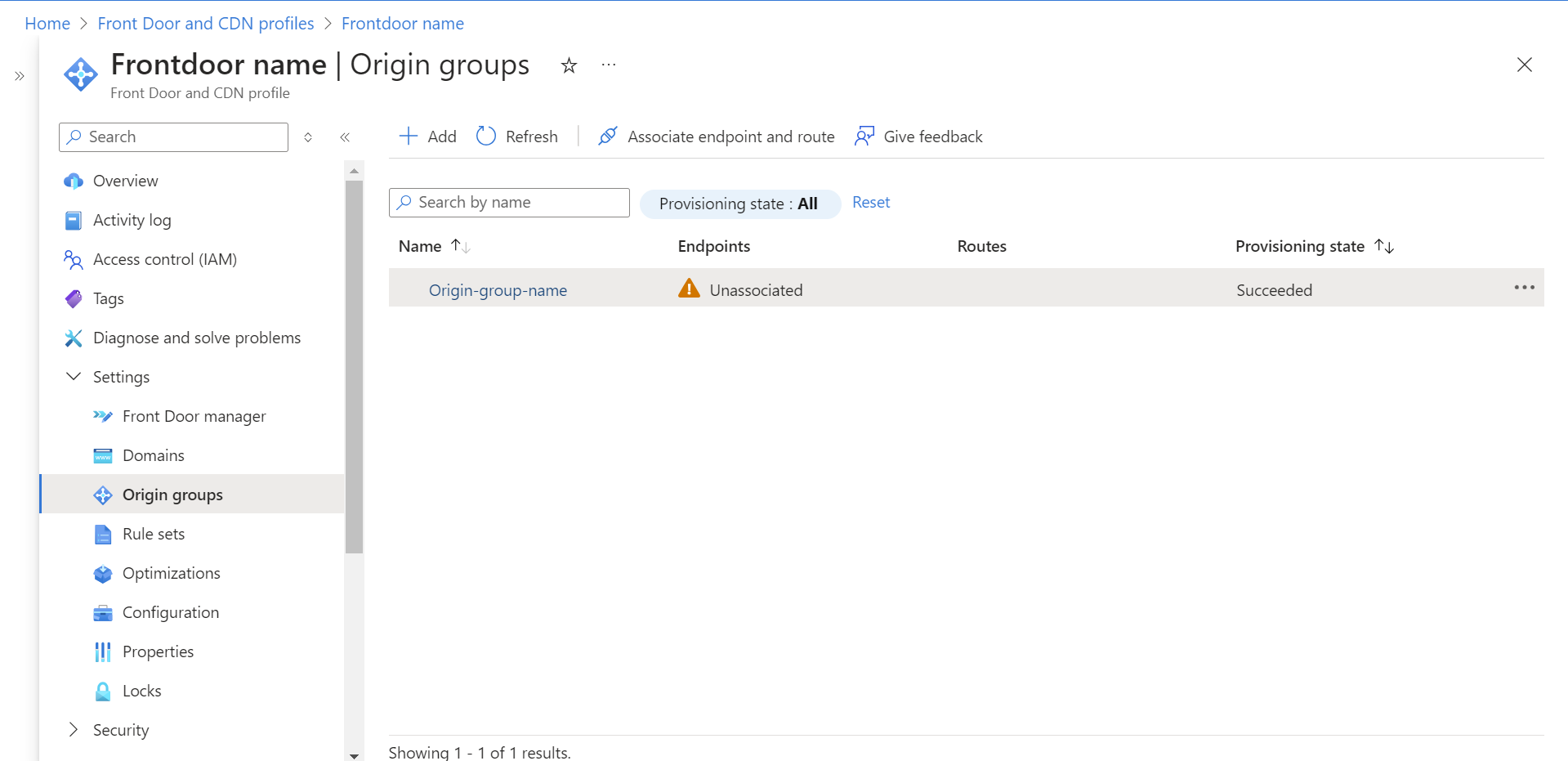Click the sidebar scrollbar down arrow
The height and width of the screenshot is (761, 1568).
354,755
